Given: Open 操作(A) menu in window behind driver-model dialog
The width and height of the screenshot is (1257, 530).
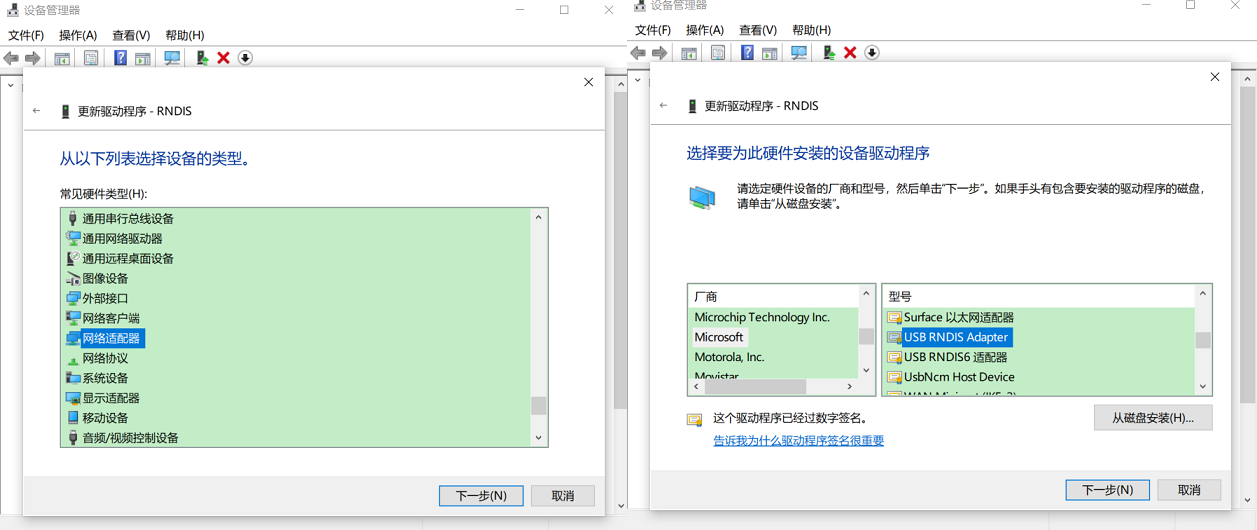Looking at the screenshot, I should coord(705,30).
